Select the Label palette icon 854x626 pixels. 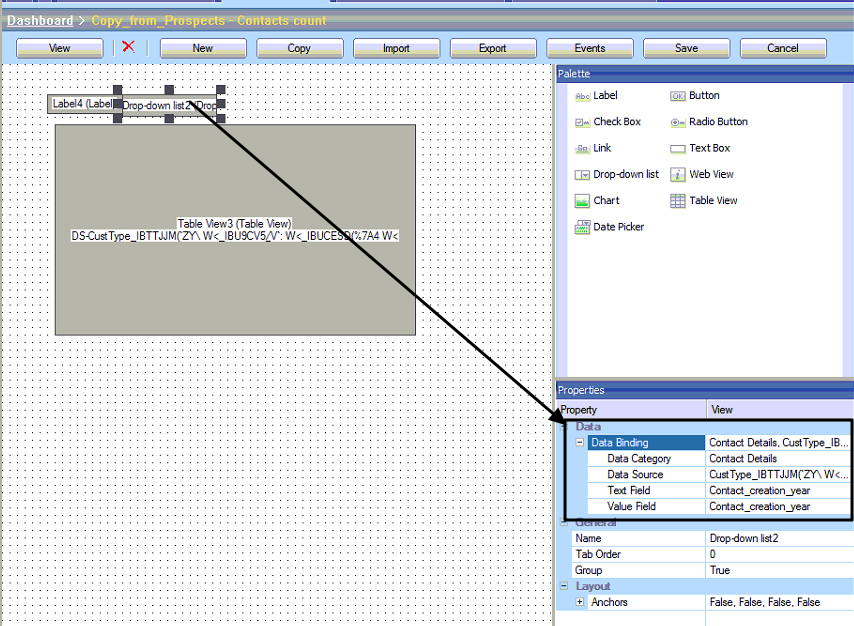point(584,95)
